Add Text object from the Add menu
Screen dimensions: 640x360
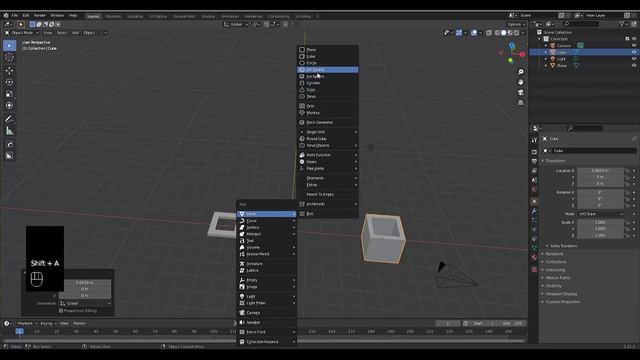point(267,241)
